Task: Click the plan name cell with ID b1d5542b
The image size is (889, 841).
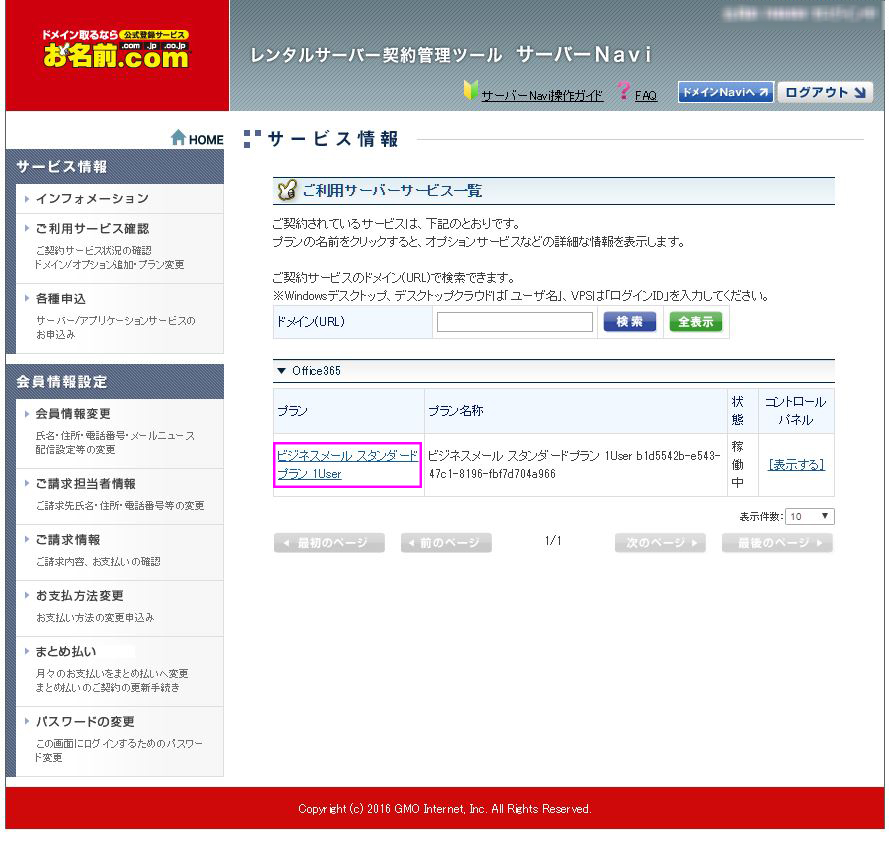Action: coord(575,465)
